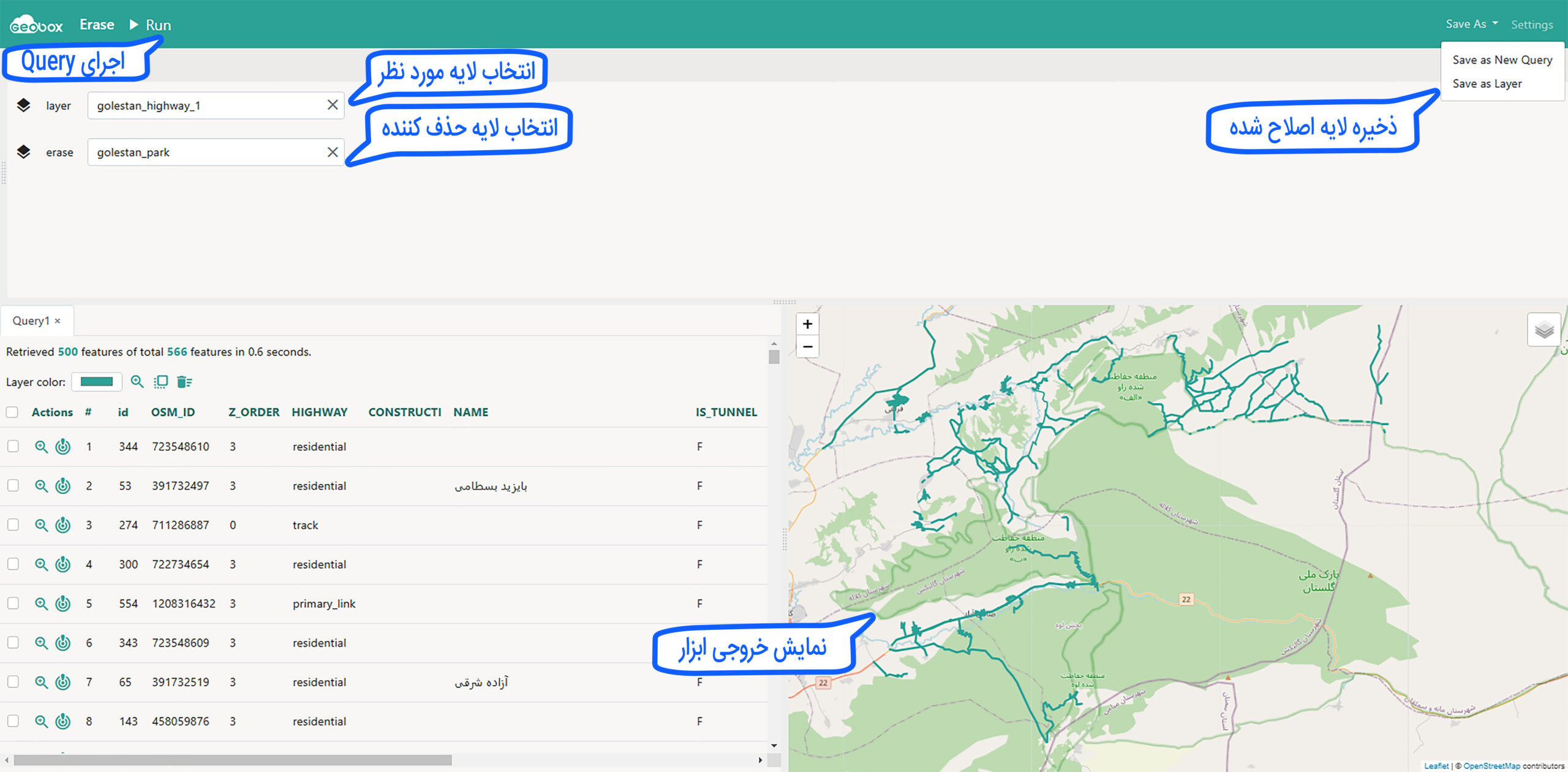The width and height of the screenshot is (1568, 772).
Task: Tick the checkbox for row 2
Action: pyautogui.click(x=13, y=486)
